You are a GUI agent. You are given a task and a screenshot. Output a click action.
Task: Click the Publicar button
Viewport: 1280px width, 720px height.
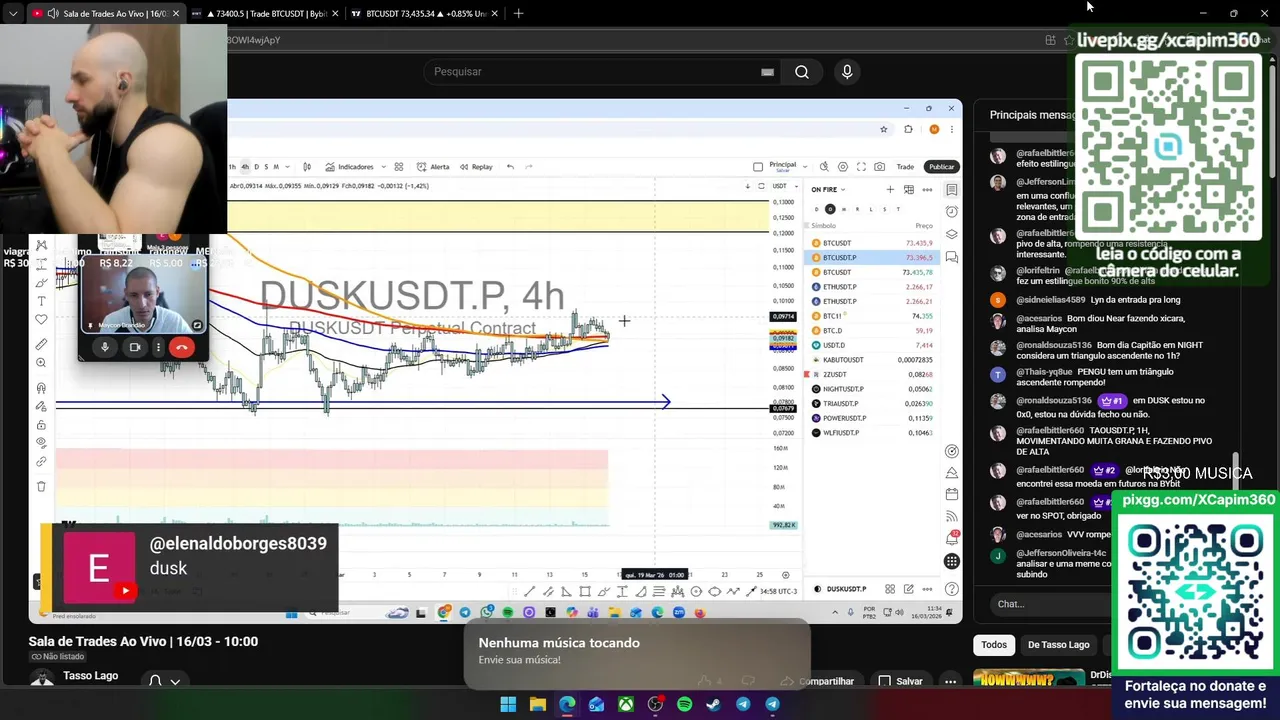941,167
